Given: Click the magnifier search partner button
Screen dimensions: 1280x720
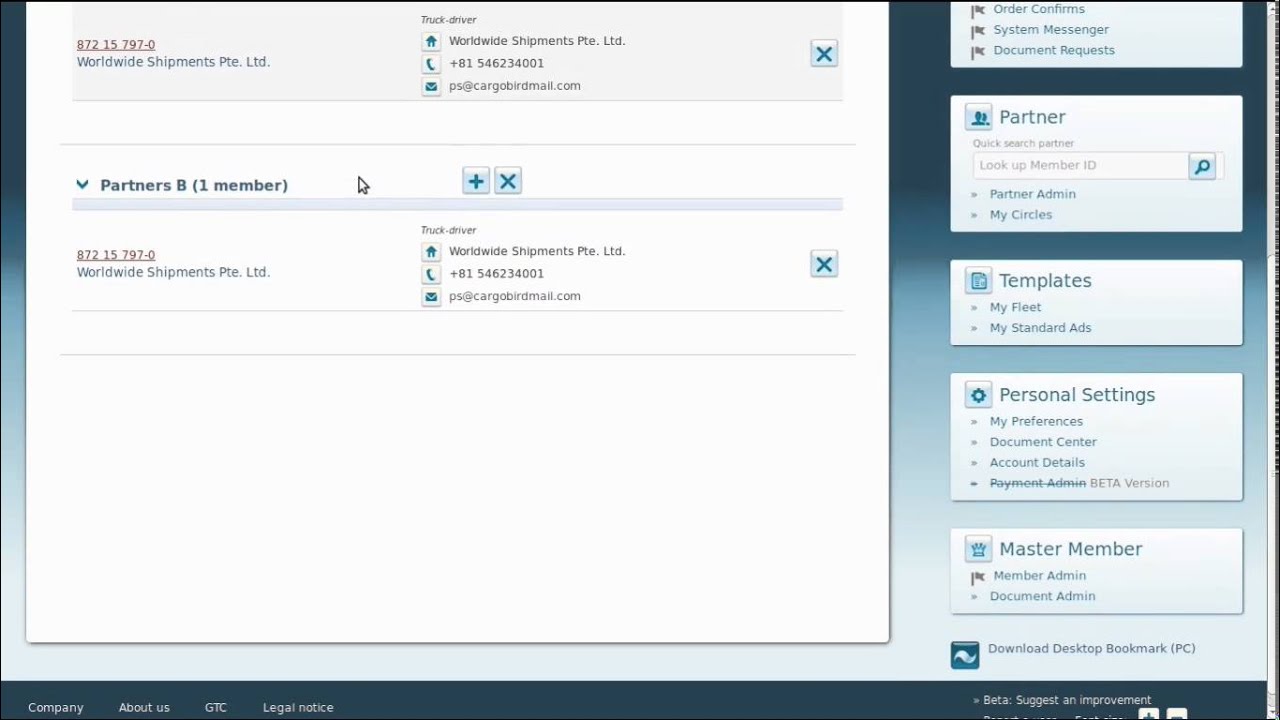Looking at the screenshot, I should (1202, 166).
